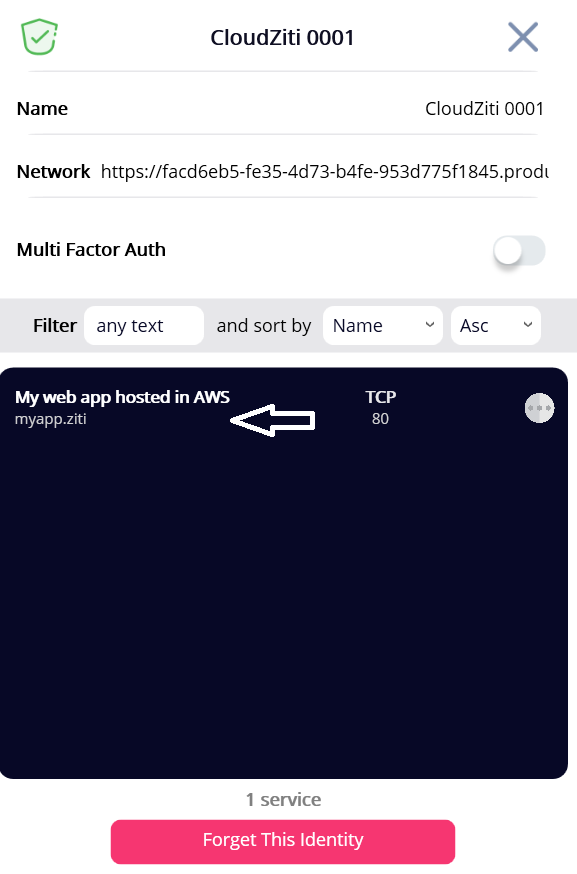Click the Network field label

(x=54, y=172)
